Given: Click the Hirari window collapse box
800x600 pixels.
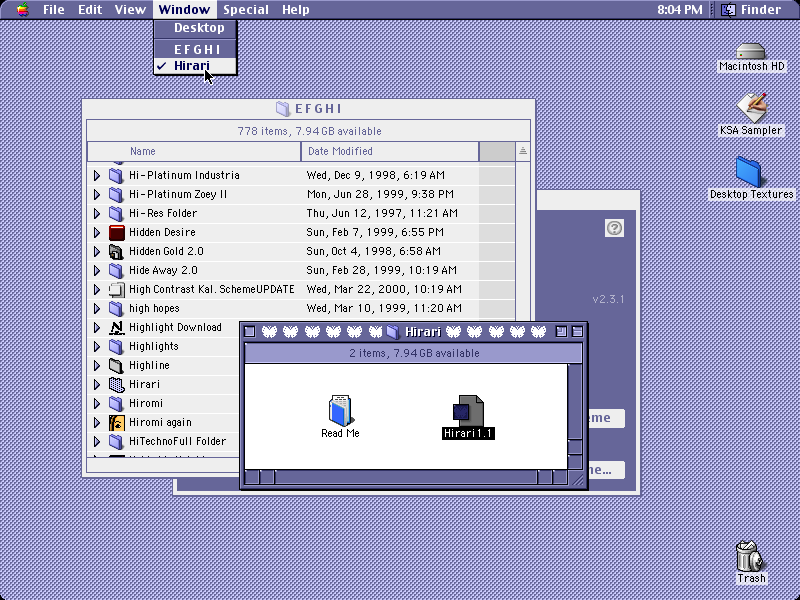Looking at the screenshot, I should [x=577, y=332].
